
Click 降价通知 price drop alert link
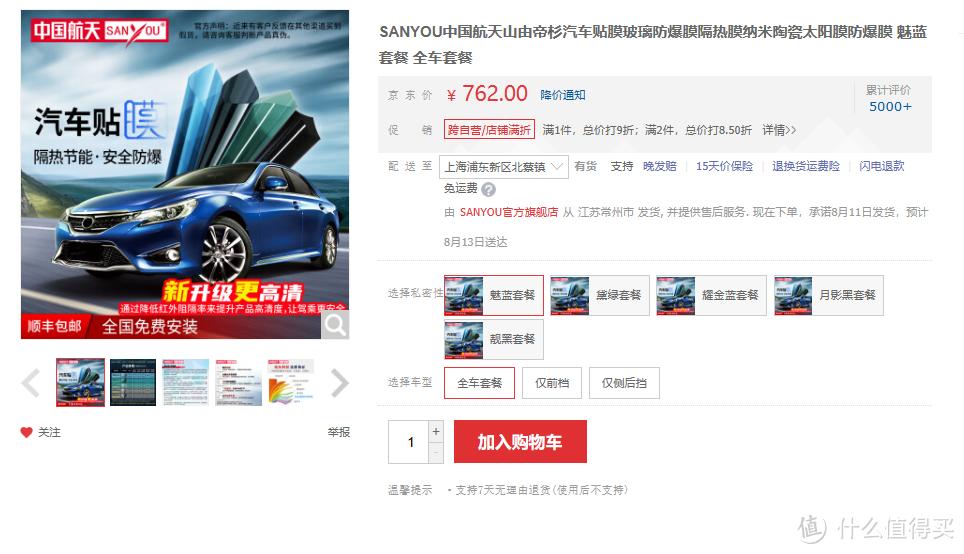[563, 95]
